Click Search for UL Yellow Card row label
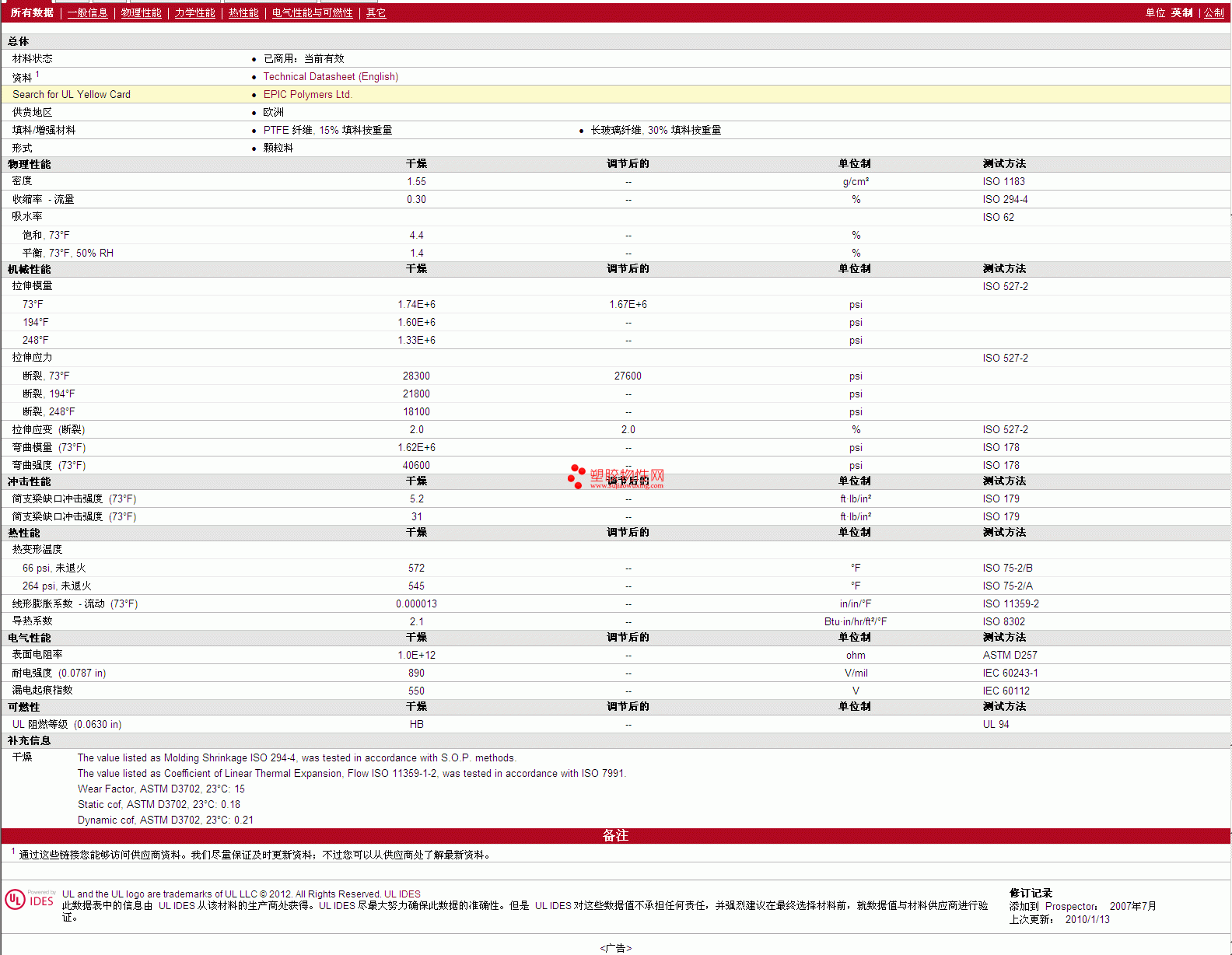This screenshot has height=955, width=1232. tap(72, 94)
